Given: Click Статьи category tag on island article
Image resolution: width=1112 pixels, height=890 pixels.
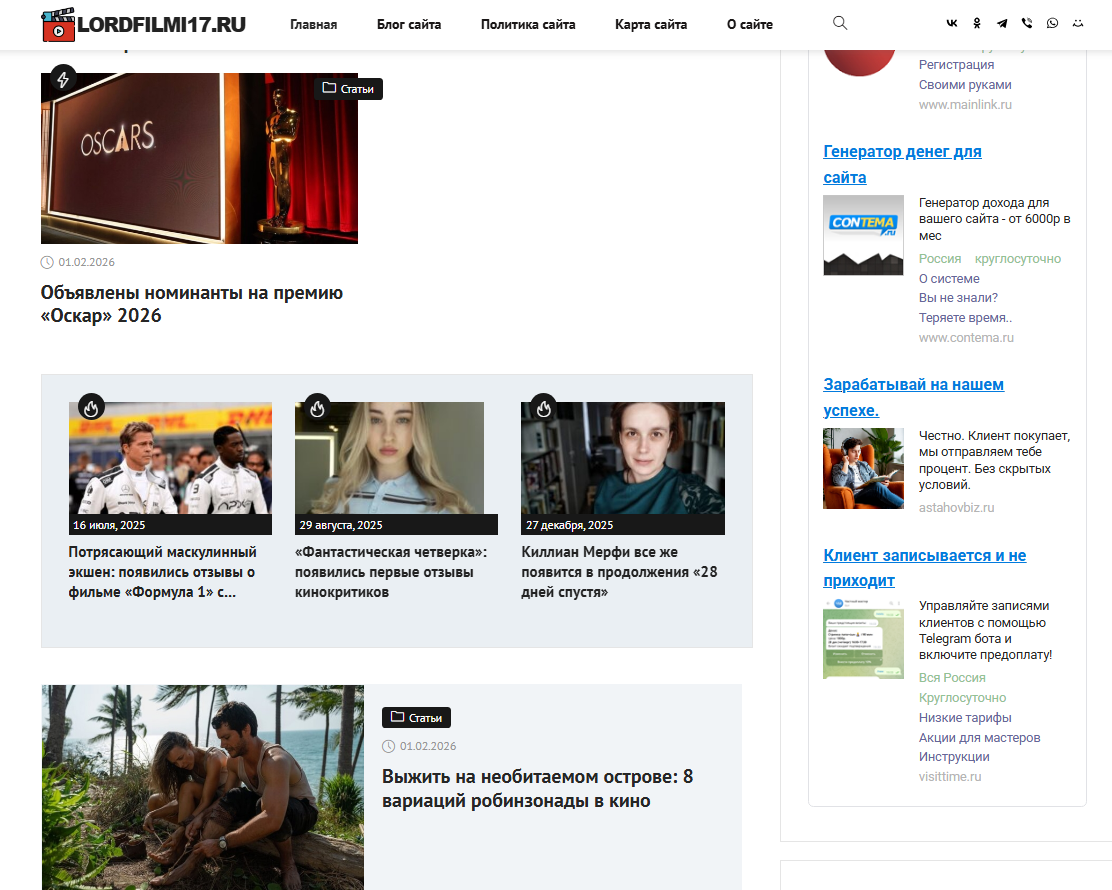Looking at the screenshot, I should point(416,718).
